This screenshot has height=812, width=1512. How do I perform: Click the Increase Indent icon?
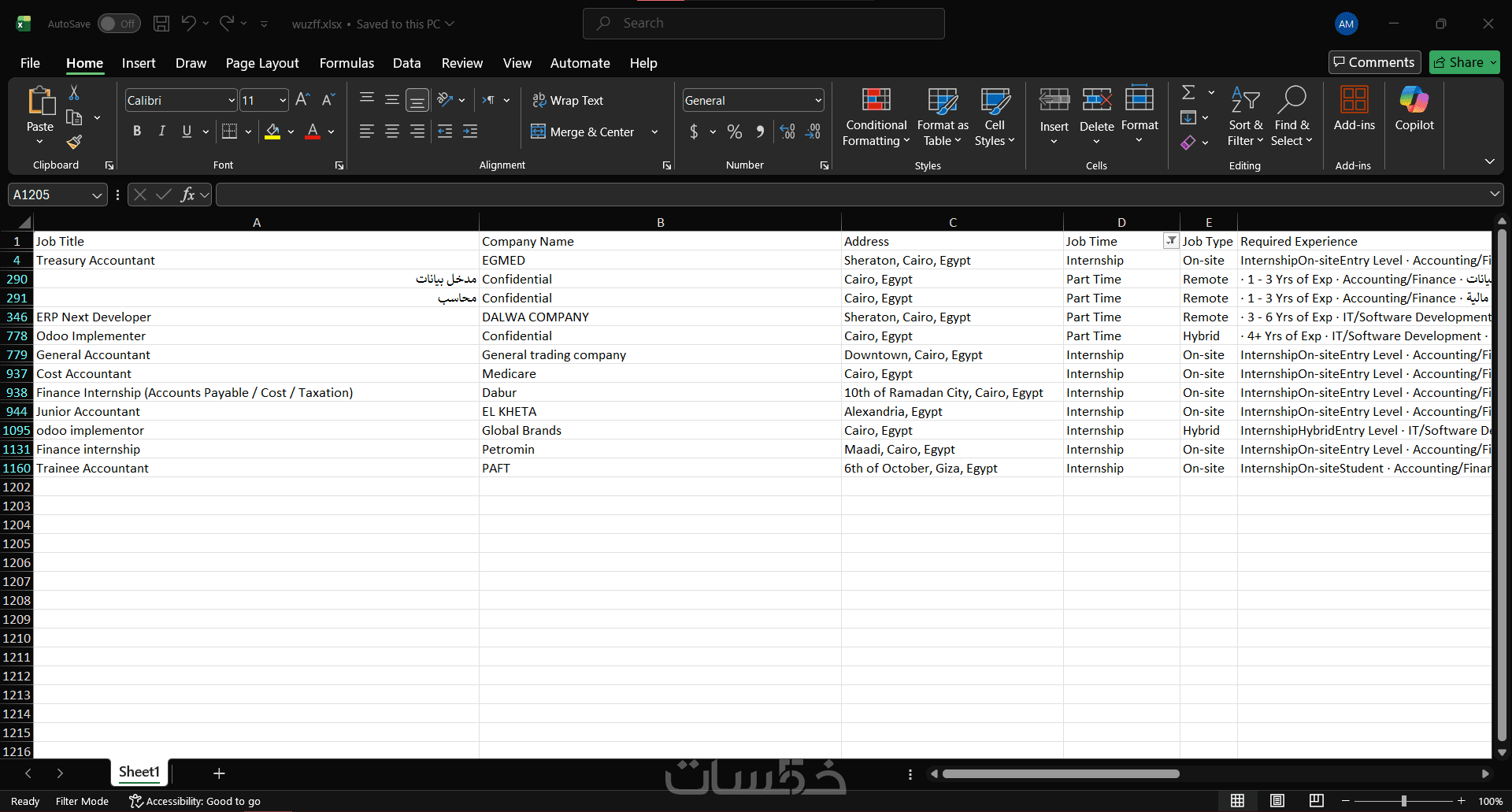(470, 132)
